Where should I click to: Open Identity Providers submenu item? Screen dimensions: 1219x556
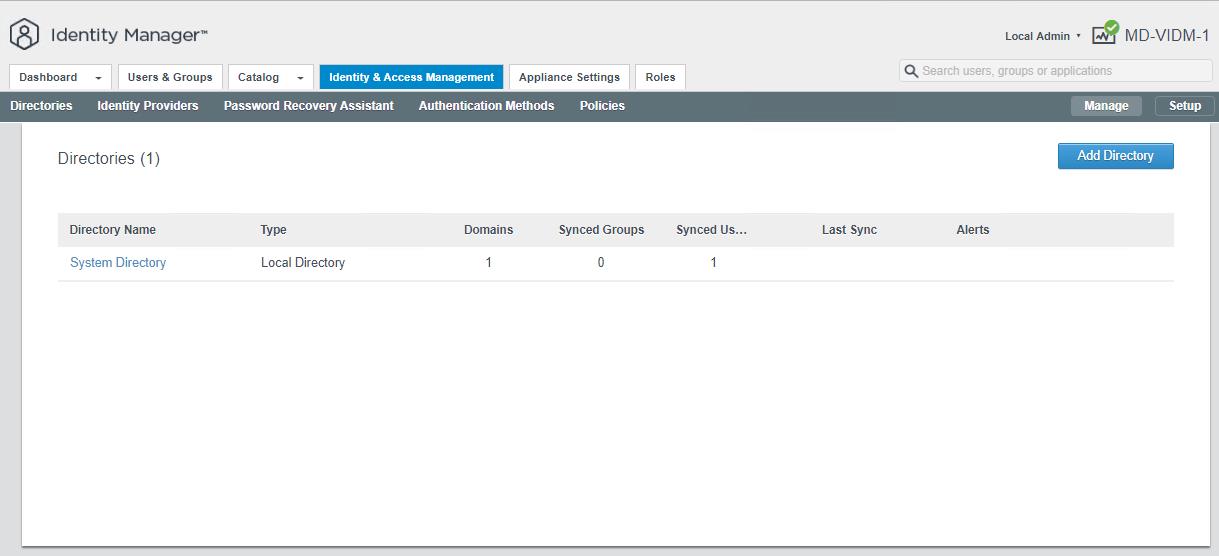click(148, 106)
